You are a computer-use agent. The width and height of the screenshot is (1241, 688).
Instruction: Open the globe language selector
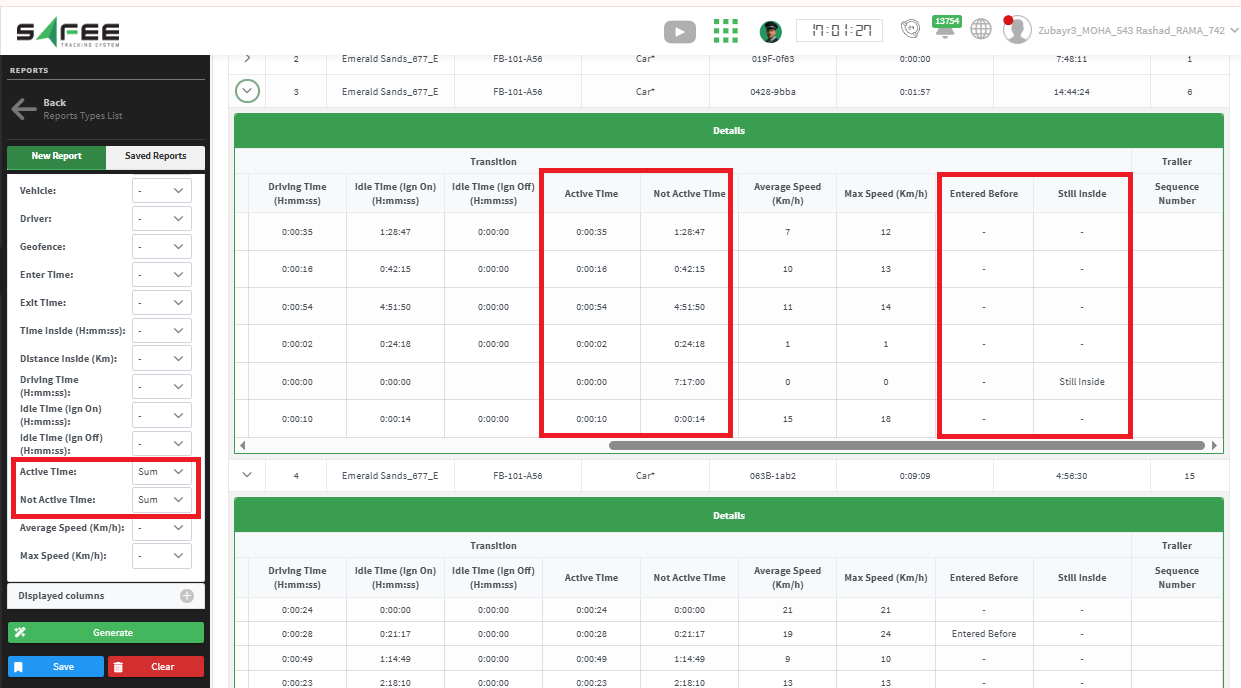click(x=981, y=30)
